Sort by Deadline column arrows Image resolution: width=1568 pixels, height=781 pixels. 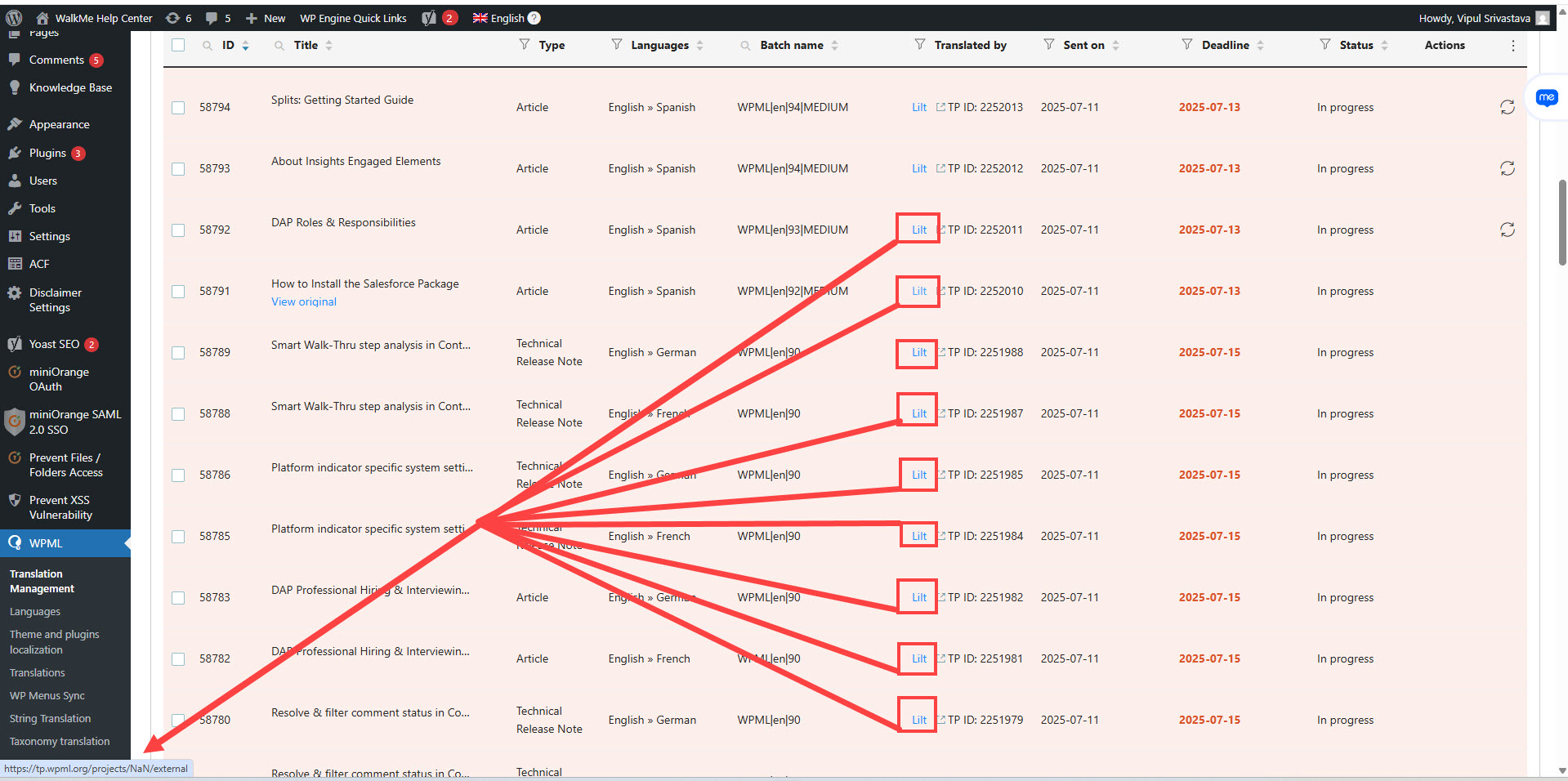coord(1260,46)
